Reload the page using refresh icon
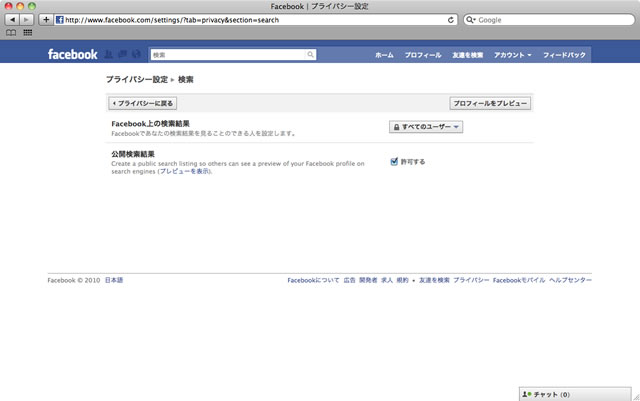The image size is (640, 401). (451, 20)
